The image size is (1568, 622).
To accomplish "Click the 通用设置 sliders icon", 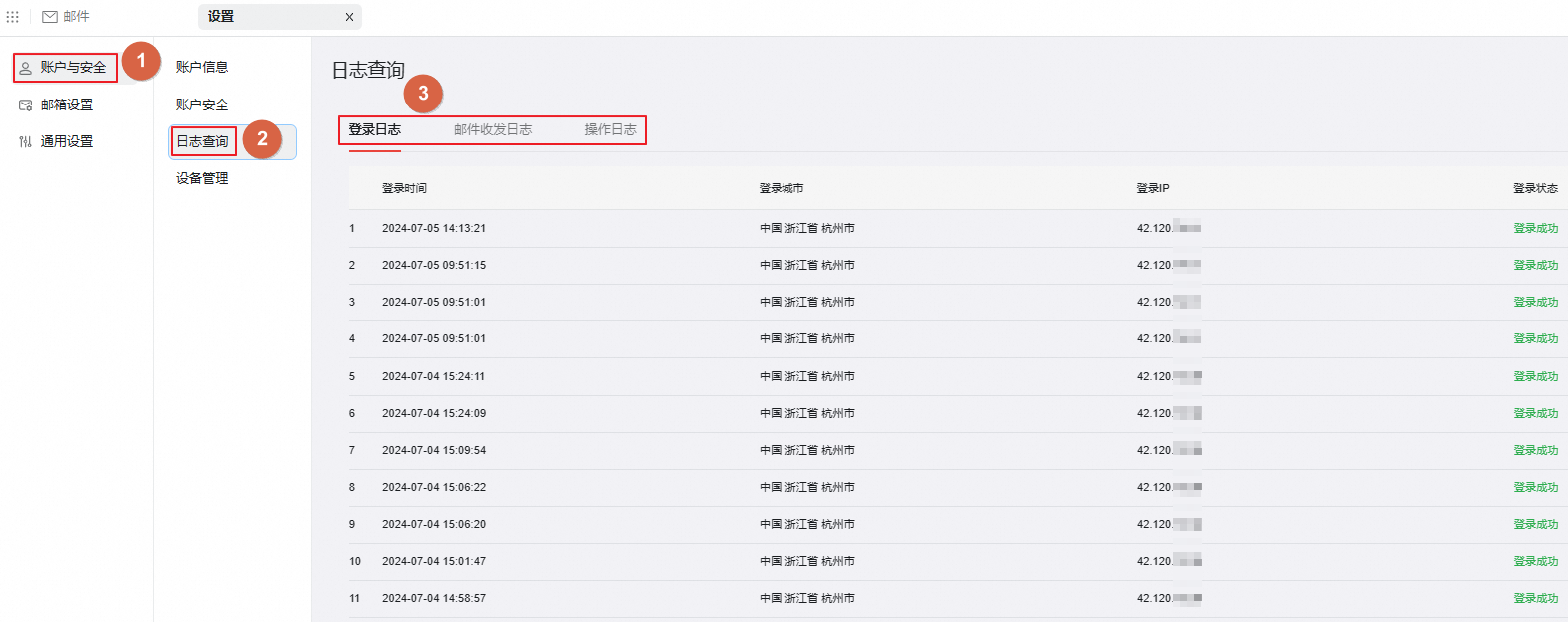I will 26,142.
